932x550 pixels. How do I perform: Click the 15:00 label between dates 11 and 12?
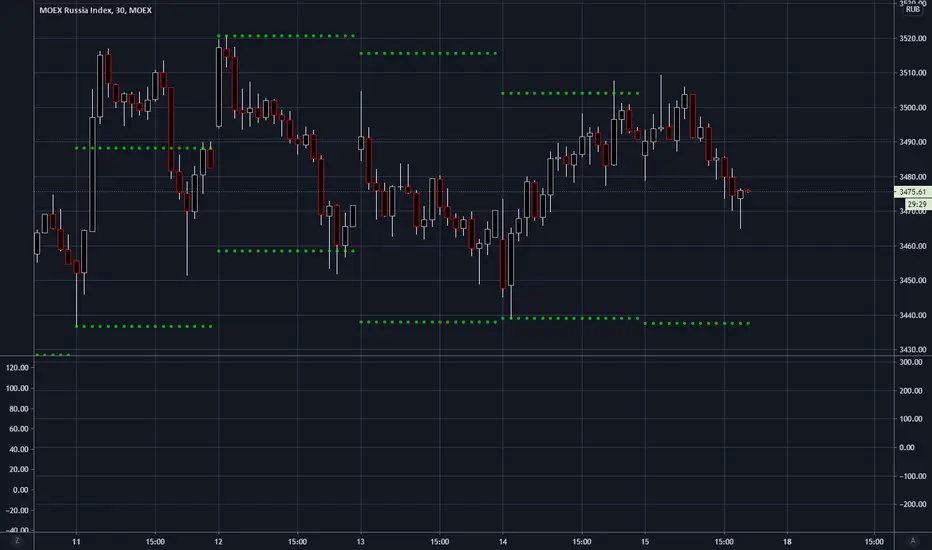pyautogui.click(x=155, y=542)
